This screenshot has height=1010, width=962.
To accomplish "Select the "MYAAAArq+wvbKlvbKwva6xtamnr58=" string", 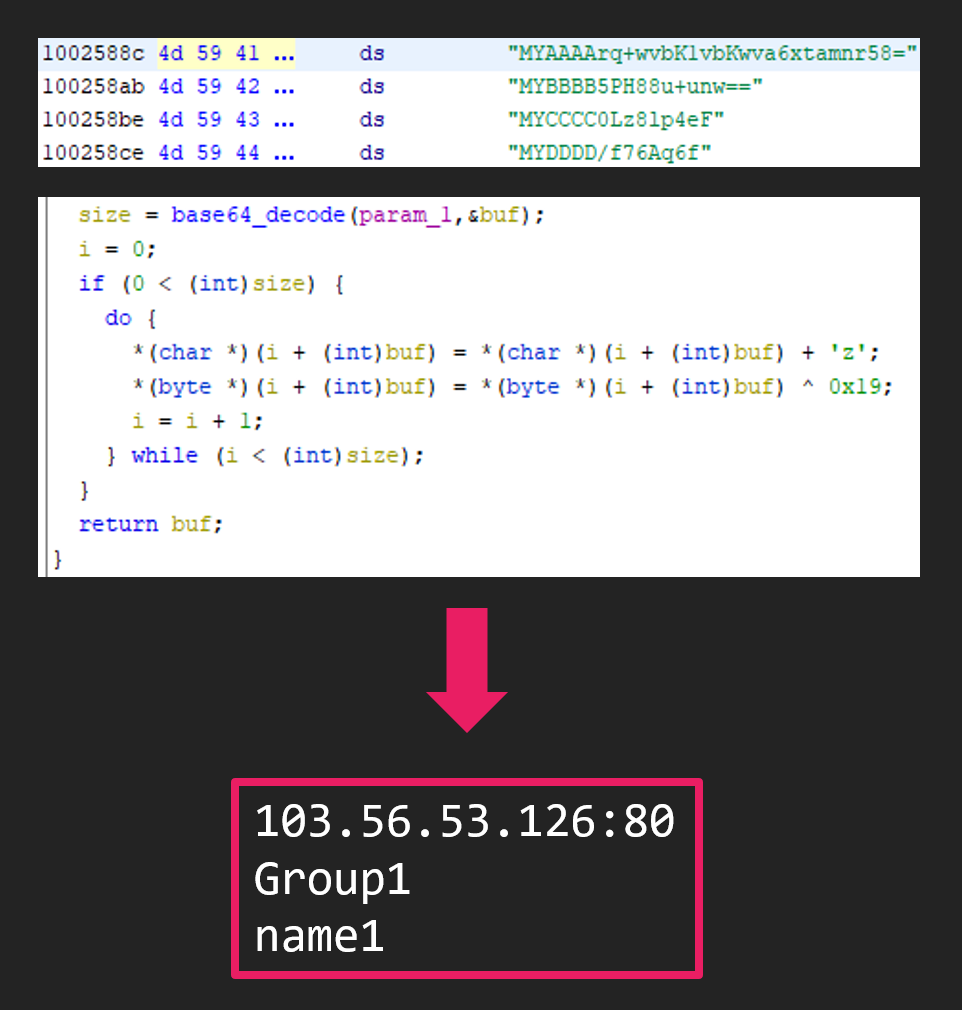I will (712, 54).
